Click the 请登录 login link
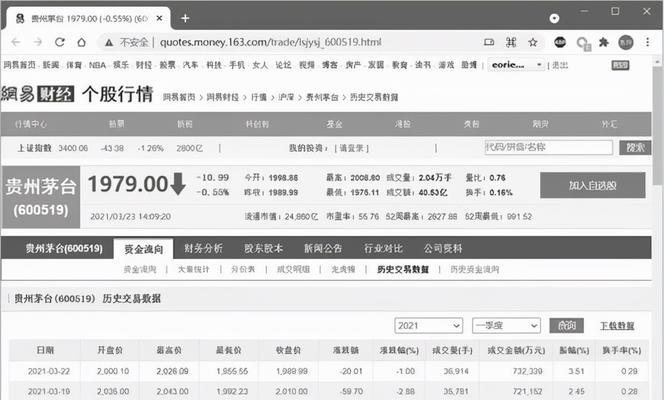Screen dimensions: 664x400 (351, 148)
